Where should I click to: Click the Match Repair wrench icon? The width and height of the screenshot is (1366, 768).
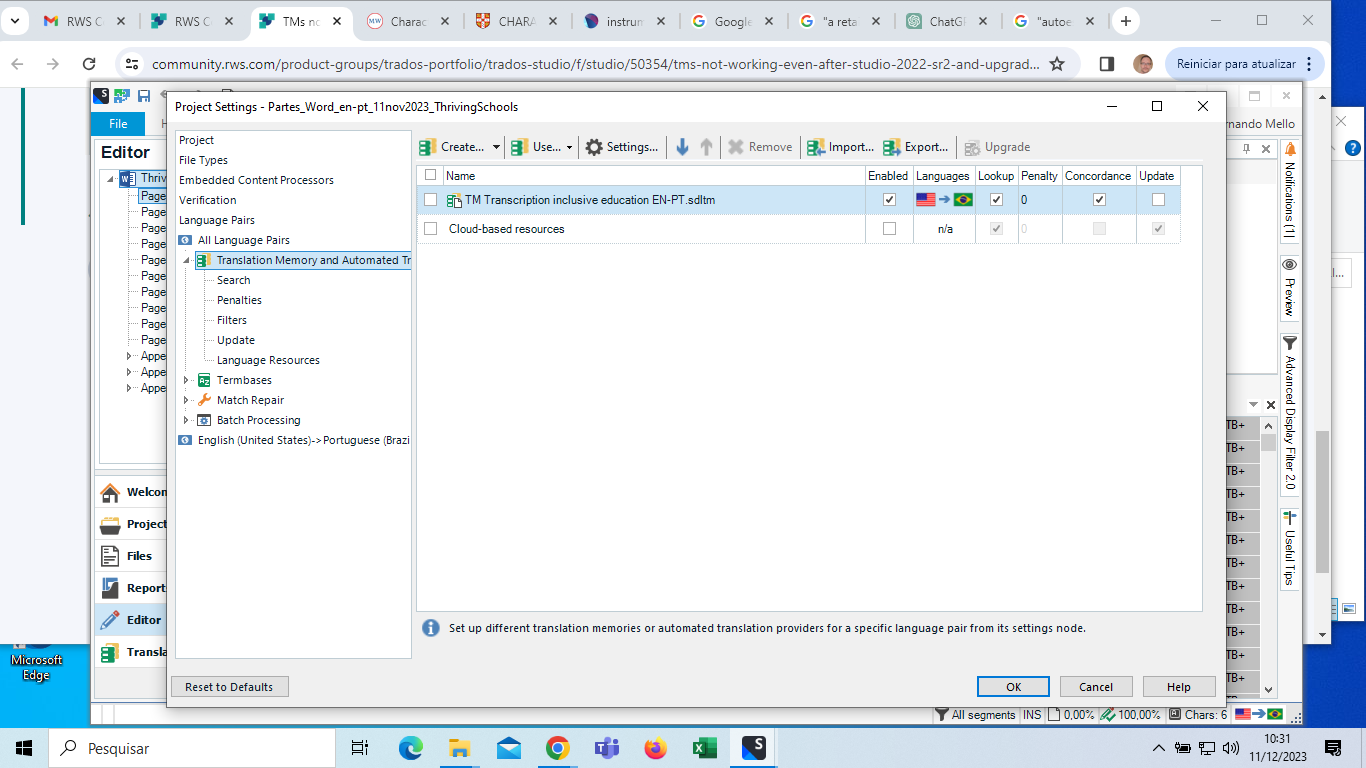204,400
